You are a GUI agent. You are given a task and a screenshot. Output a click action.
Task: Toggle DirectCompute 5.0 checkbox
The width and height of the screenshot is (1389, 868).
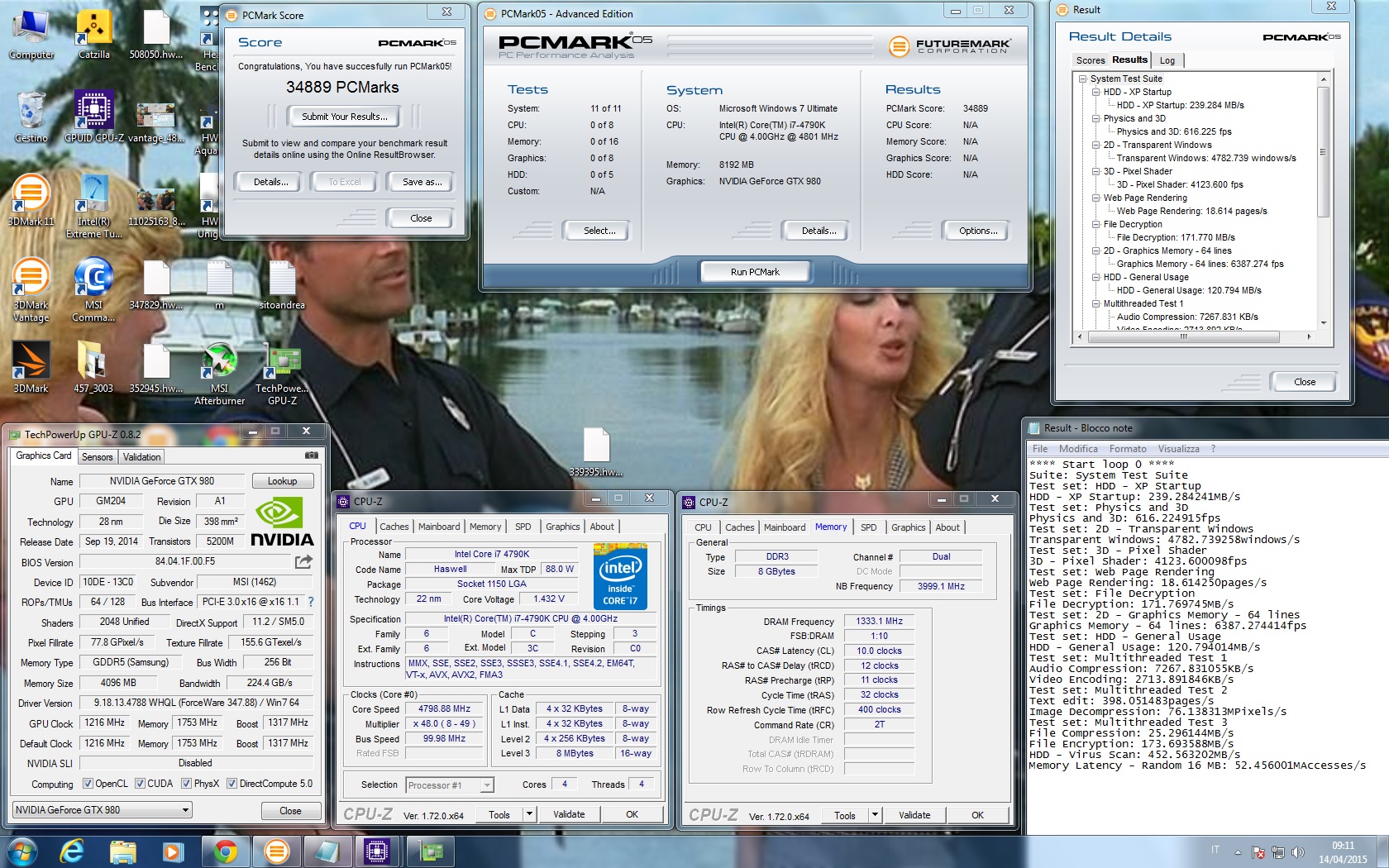click(232, 784)
